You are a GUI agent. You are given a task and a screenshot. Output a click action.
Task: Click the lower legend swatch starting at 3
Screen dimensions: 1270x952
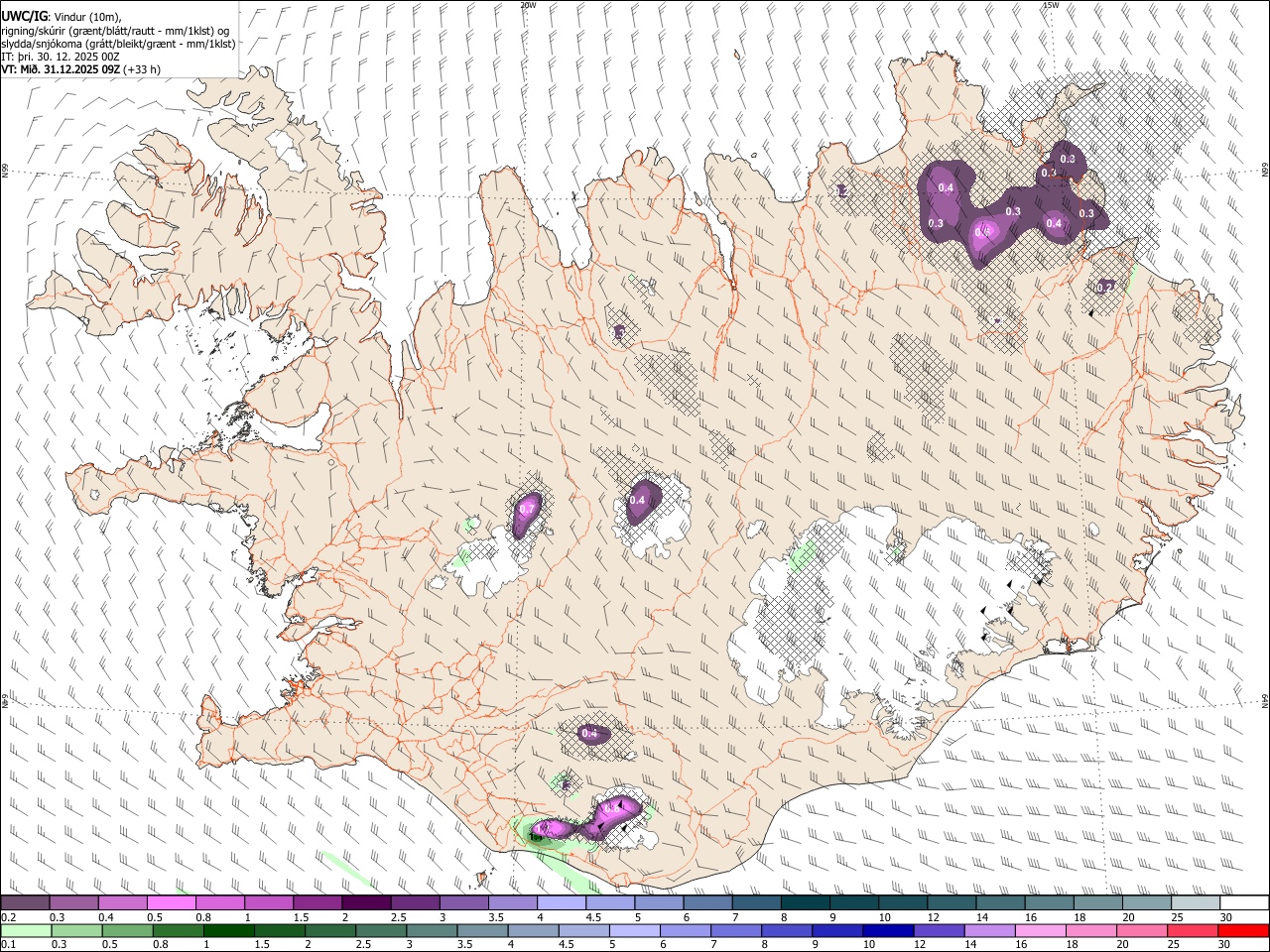(x=432, y=931)
